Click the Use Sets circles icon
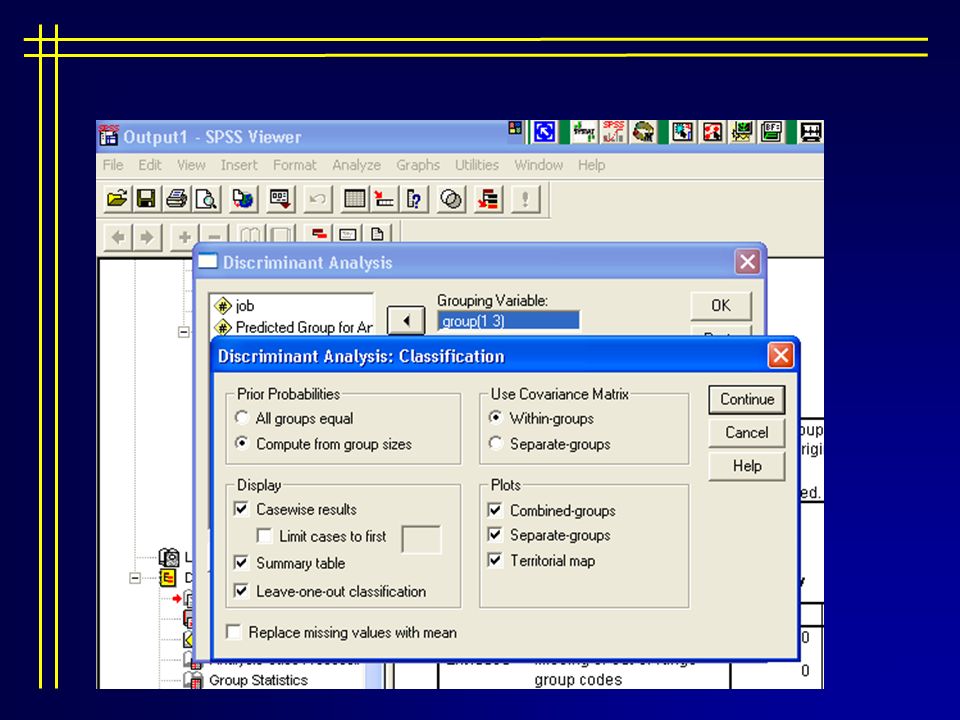The image size is (960, 720). pyautogui.click(x=451, y=198)
